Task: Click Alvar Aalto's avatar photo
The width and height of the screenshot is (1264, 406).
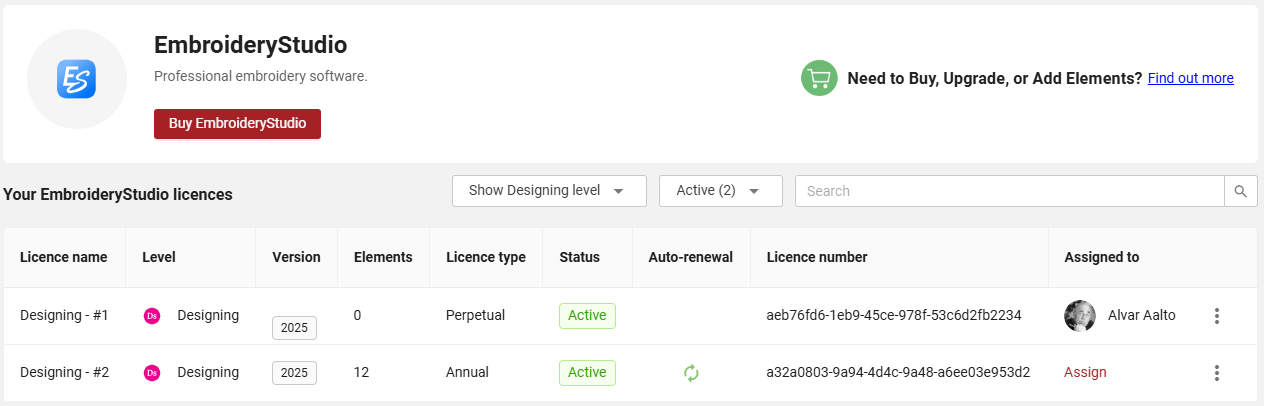Action: tap(1080, 316)
